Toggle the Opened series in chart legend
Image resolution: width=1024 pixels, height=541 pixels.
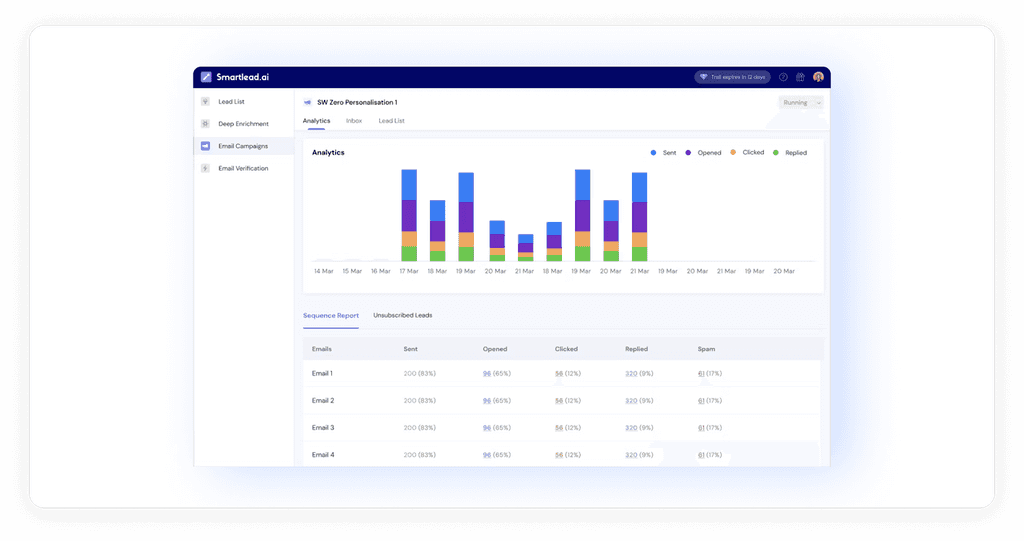[x=703, y=153]
